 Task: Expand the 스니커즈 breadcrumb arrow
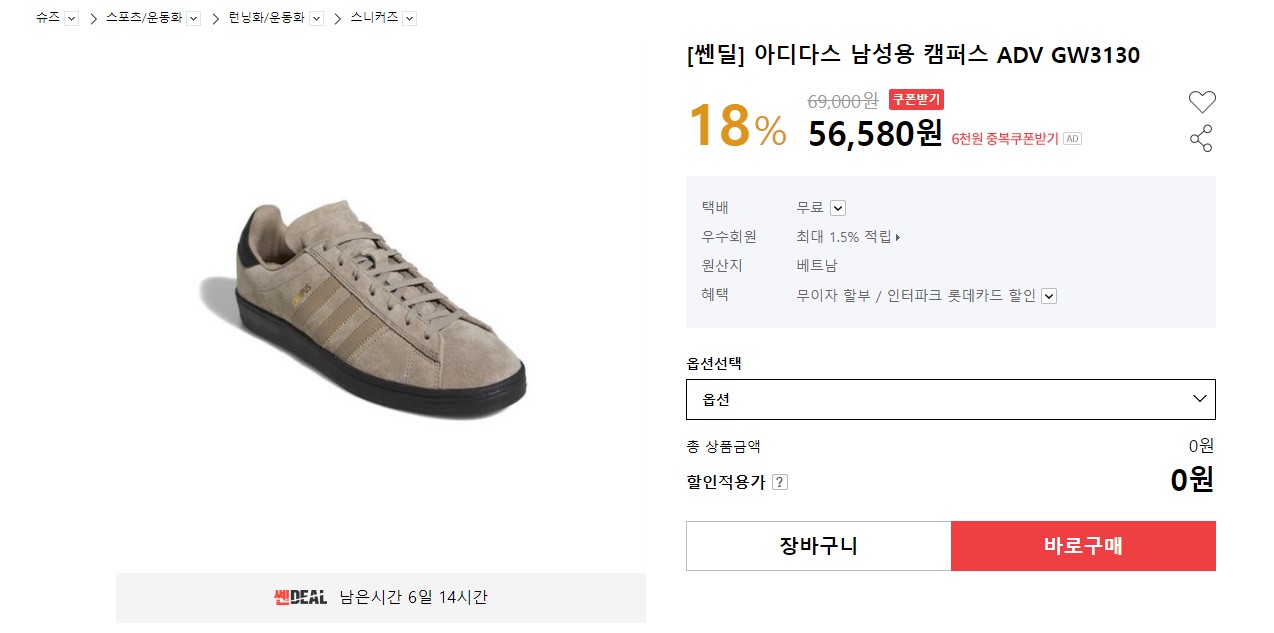409,19
